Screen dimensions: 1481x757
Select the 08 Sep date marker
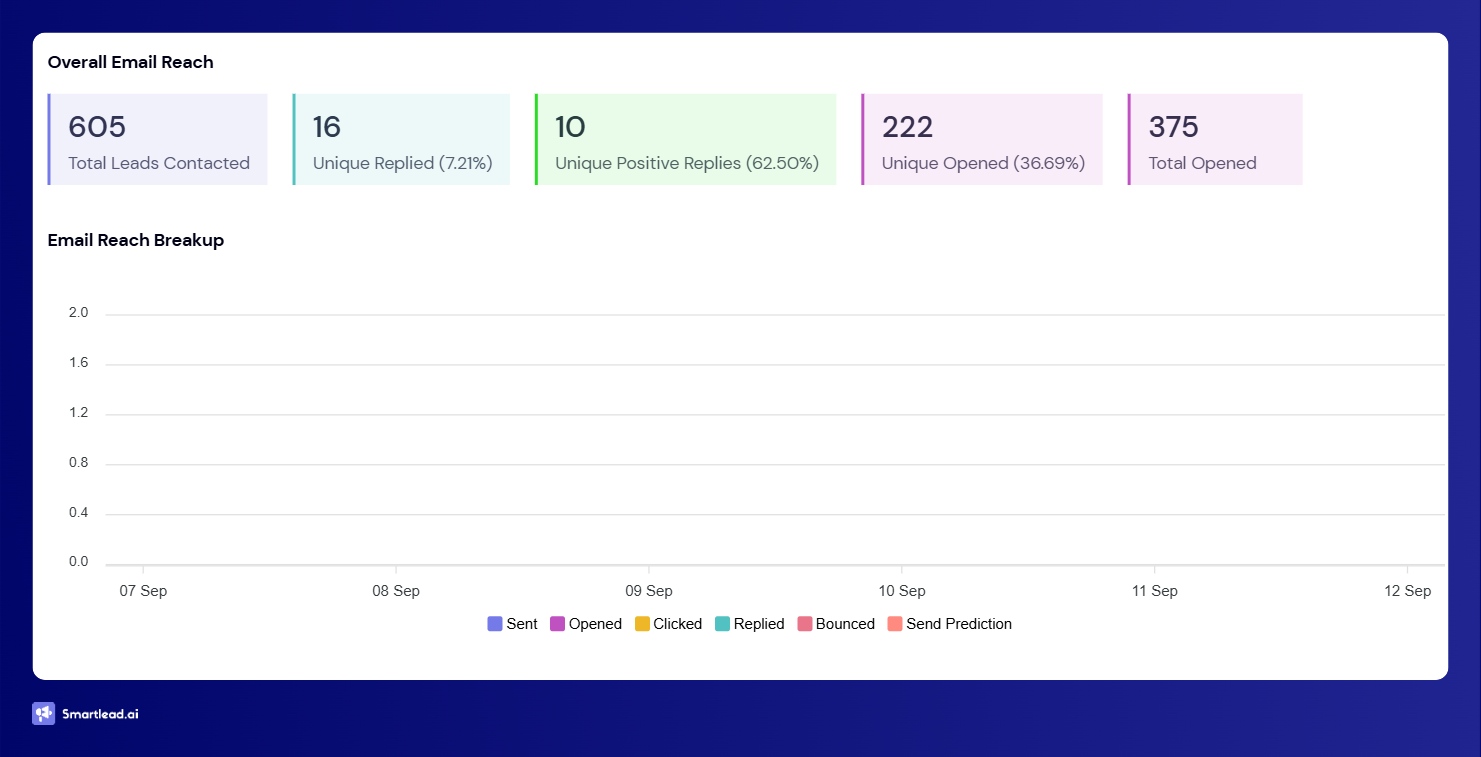coord(396,591)
